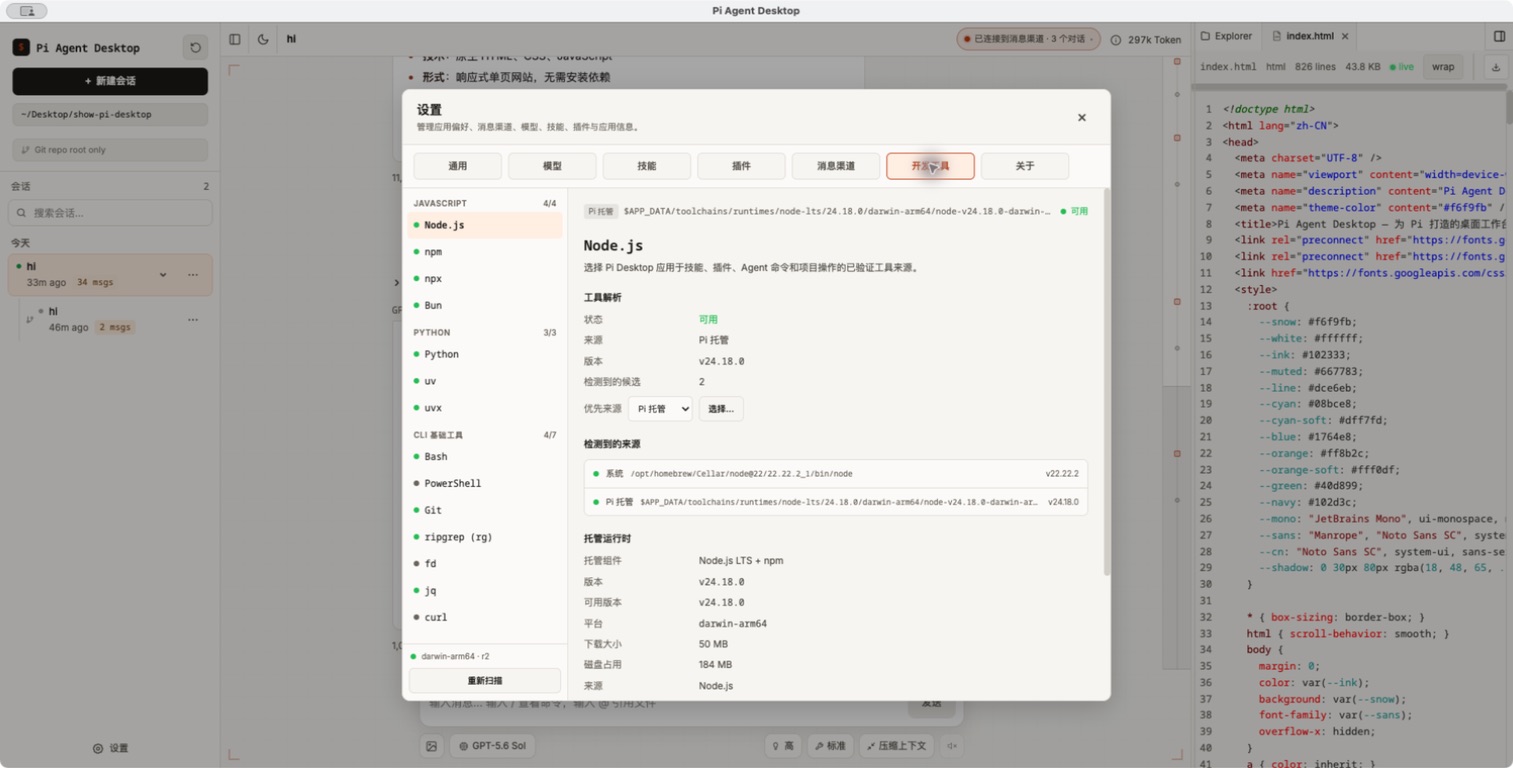This screenshot has height=768, width=1513.
Task: Expand the collapsed arrow left of settings dialog
Action: pos(397,283)
